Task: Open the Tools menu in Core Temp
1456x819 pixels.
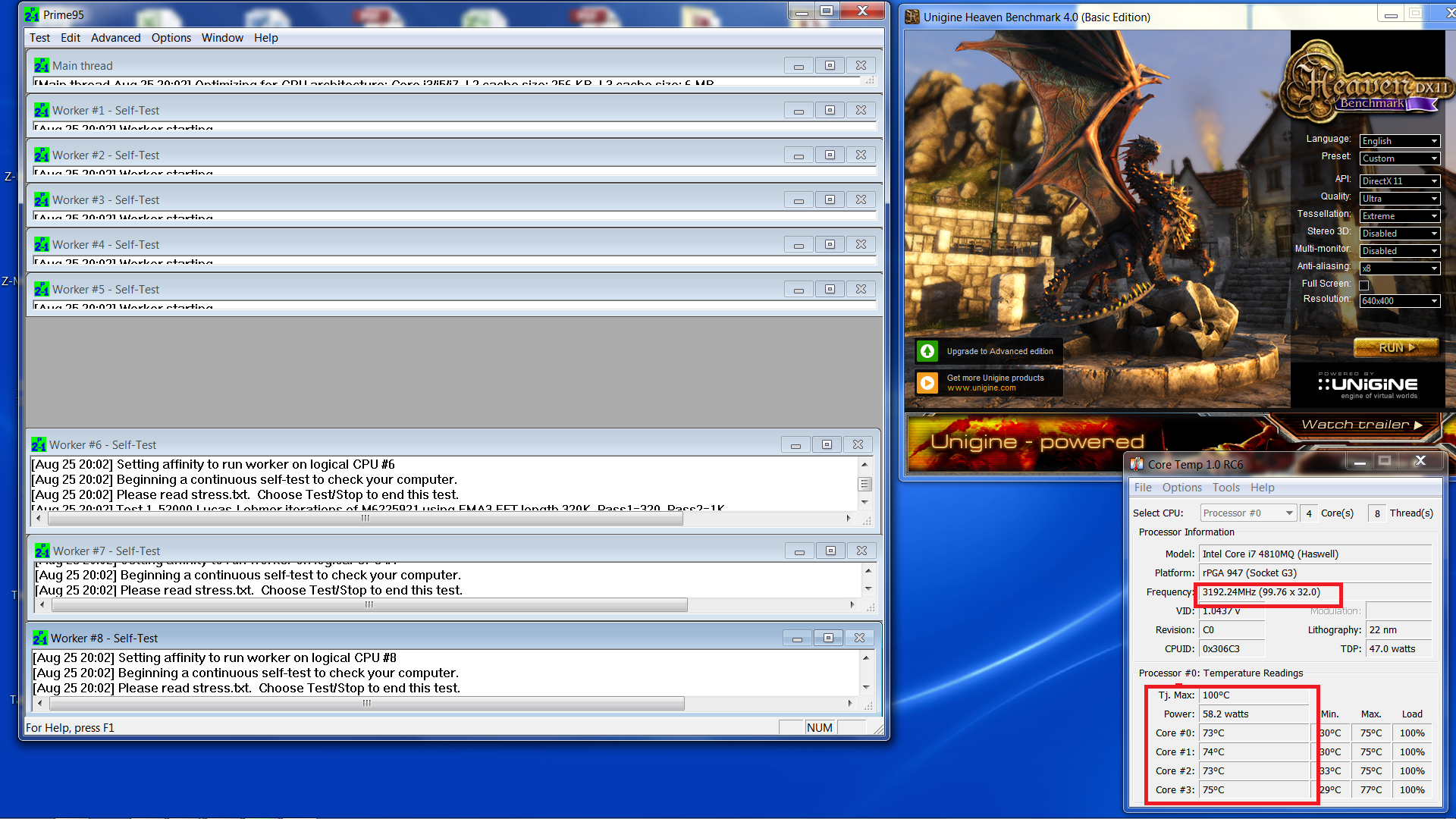Action: [x=1225, y=488]
